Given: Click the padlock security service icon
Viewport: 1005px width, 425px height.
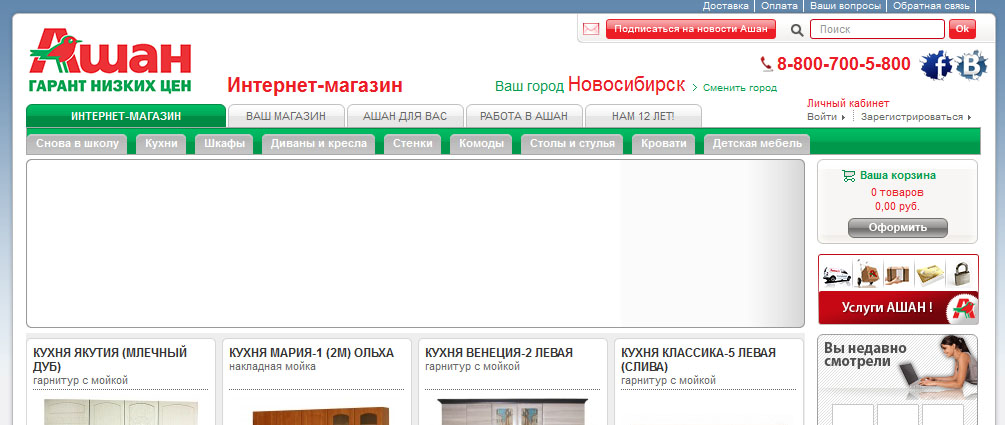Looking at the screenshot, I should coord(962,274).
